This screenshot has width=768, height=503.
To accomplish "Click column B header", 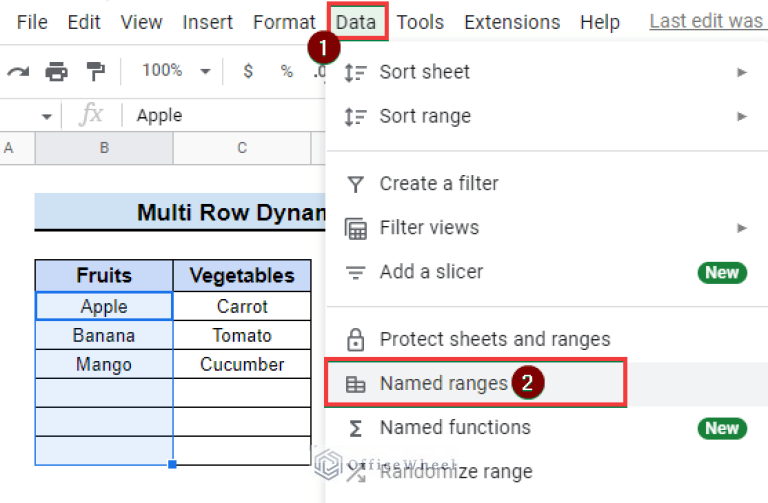I will [104, 148].
